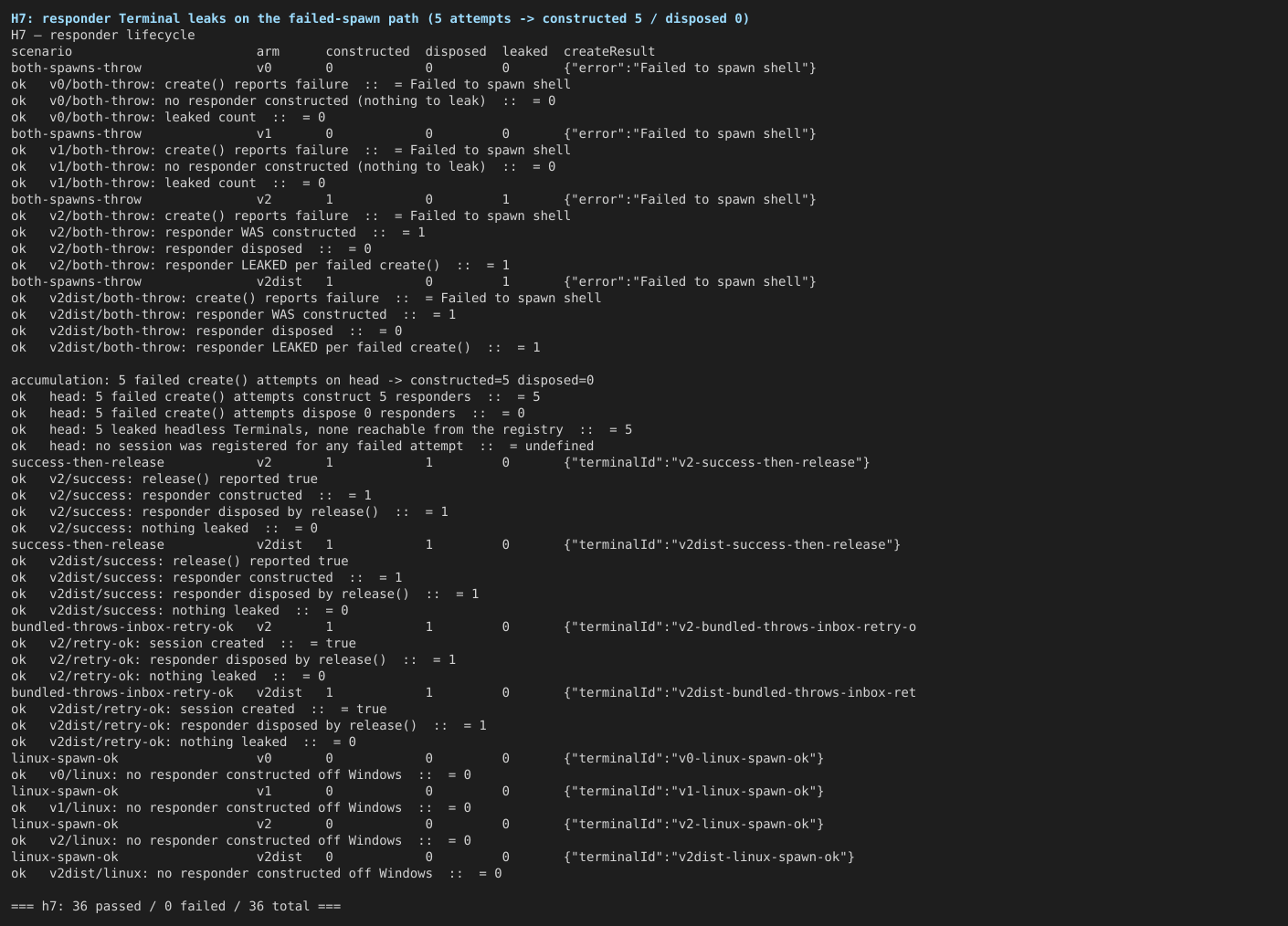Click 'v2dist/success: nothing leaked' line
This screenshot has width=1288, height=926.
coord(180,610)
